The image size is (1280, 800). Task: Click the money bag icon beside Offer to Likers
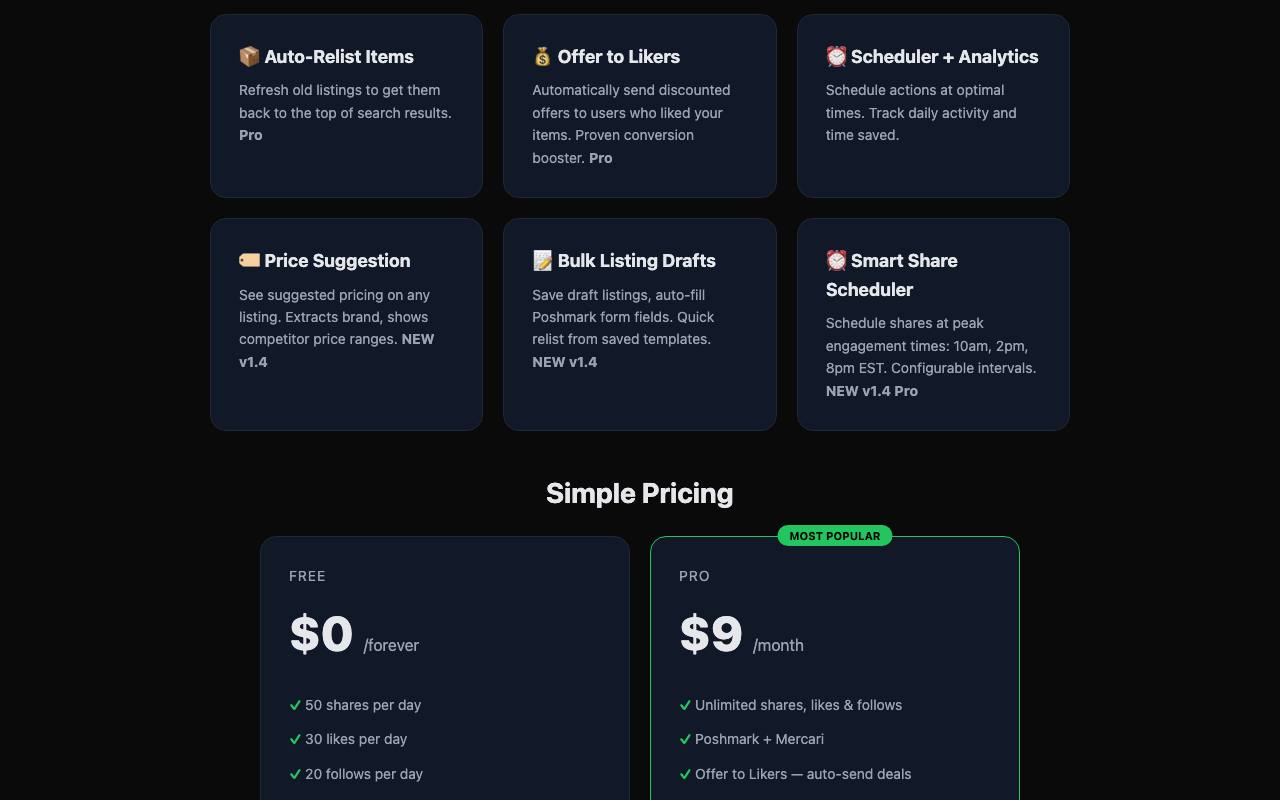[543, 57]
